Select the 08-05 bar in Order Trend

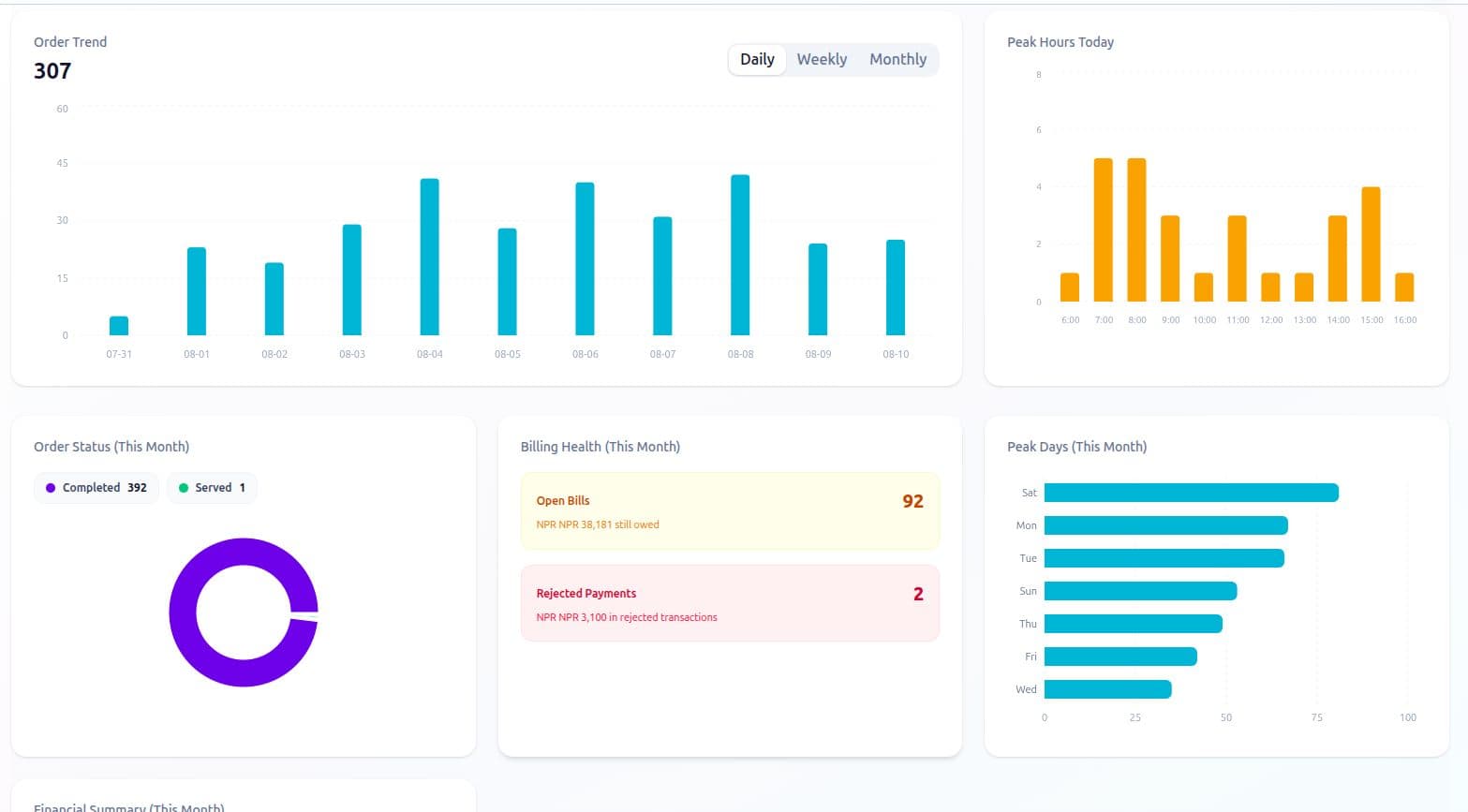508,282
